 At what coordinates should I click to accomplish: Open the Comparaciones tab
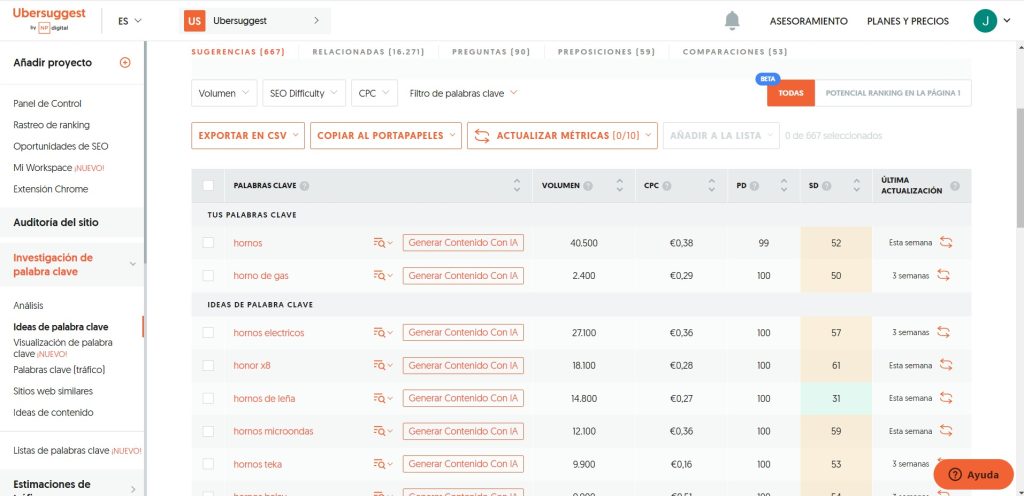(x=734, y=51)
